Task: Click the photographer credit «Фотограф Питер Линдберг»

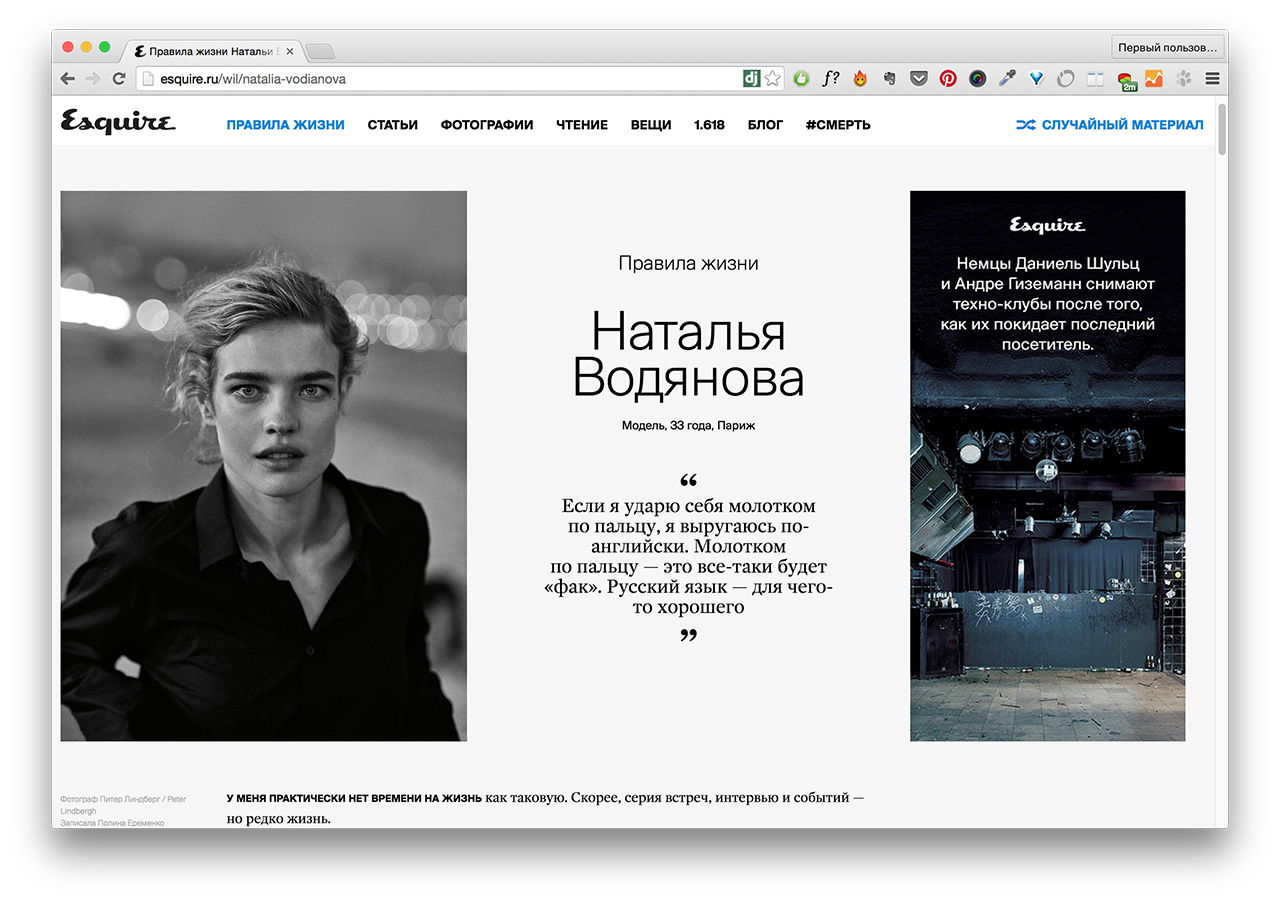Action: (123, 805)
